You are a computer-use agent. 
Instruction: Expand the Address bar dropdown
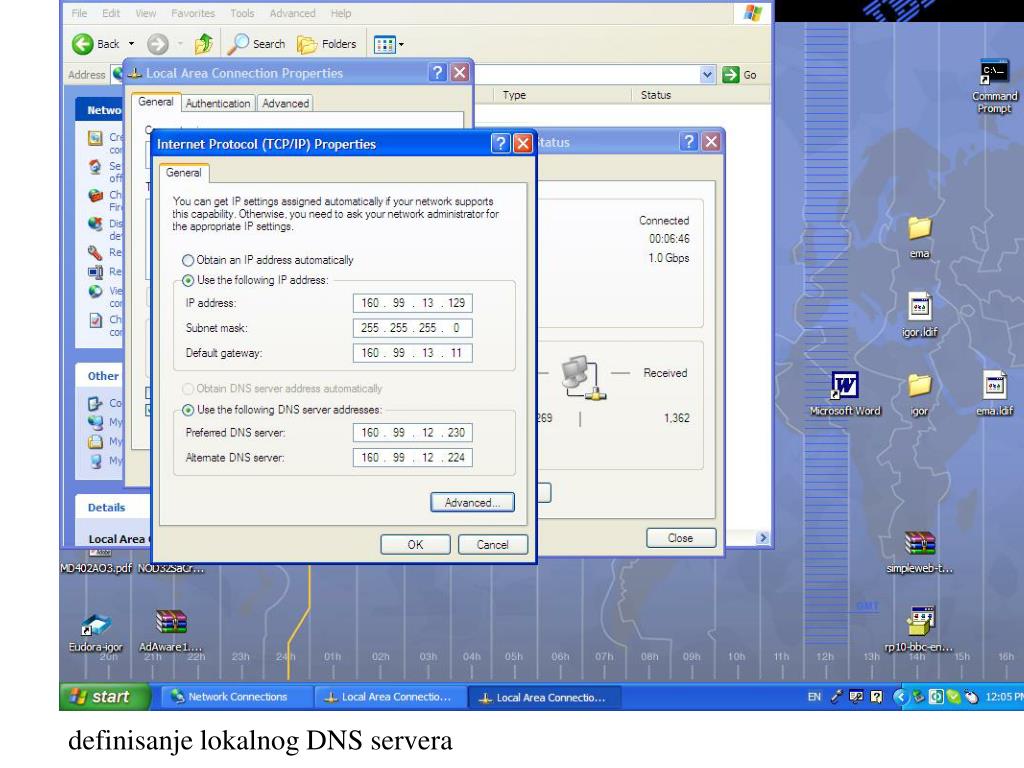point(707,74)
